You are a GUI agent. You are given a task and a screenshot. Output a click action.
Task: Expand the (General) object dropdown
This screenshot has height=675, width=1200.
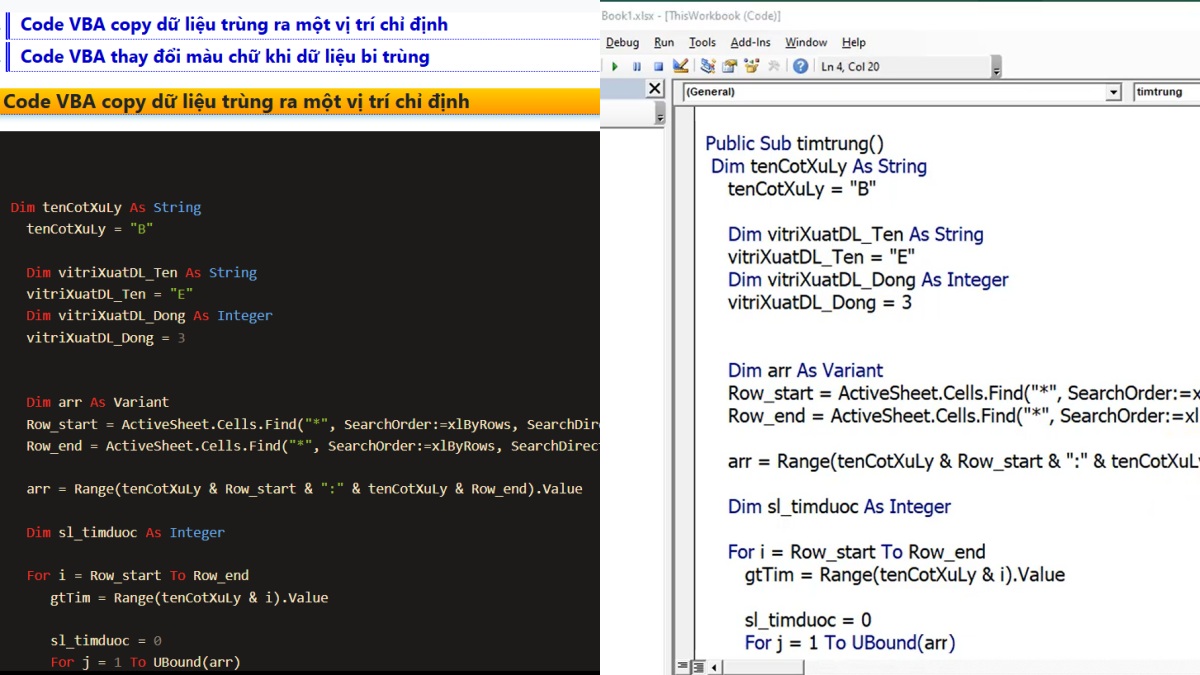click(x=1114, y=92)
